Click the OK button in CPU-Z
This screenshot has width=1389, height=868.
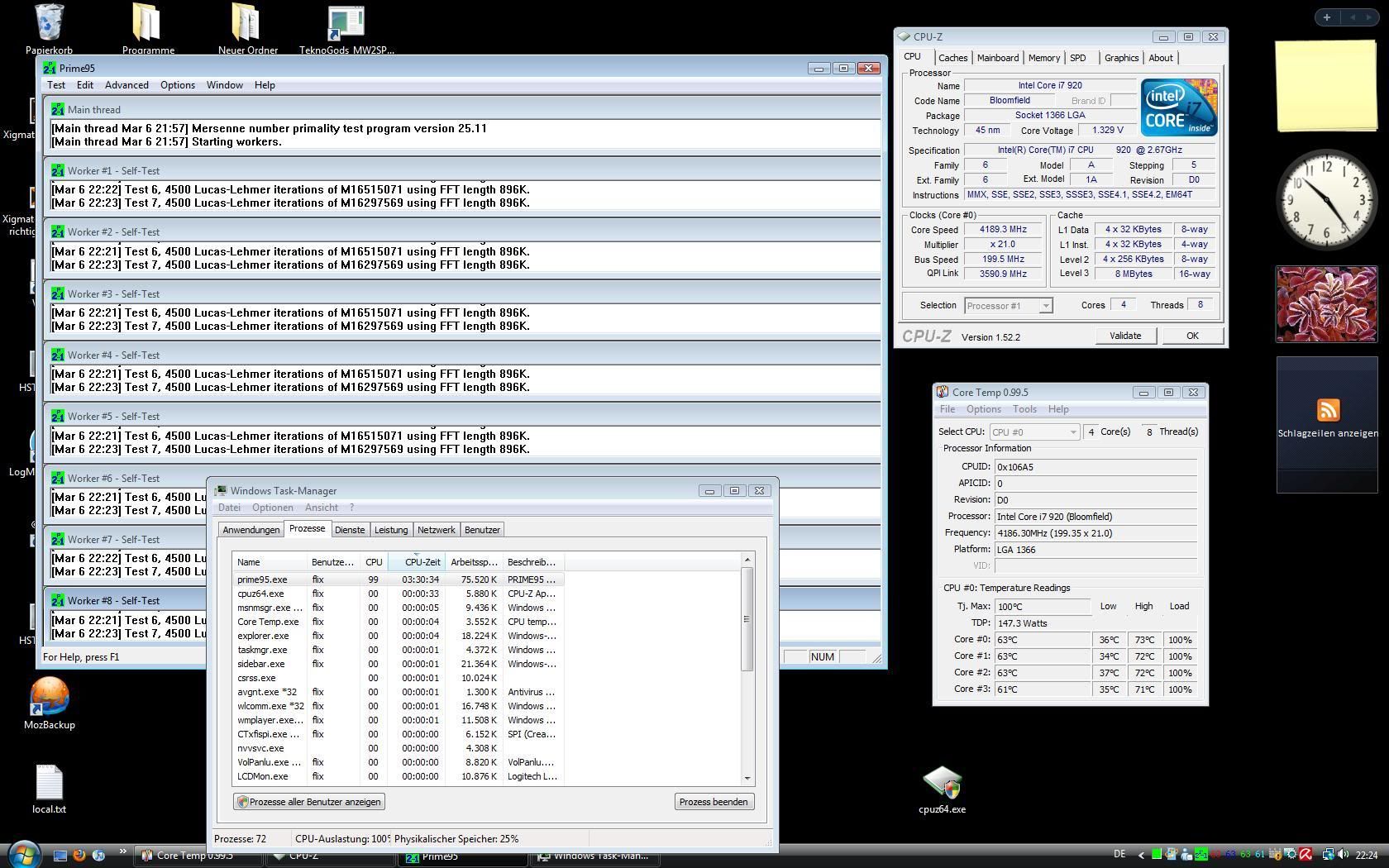coord(1192,336)
